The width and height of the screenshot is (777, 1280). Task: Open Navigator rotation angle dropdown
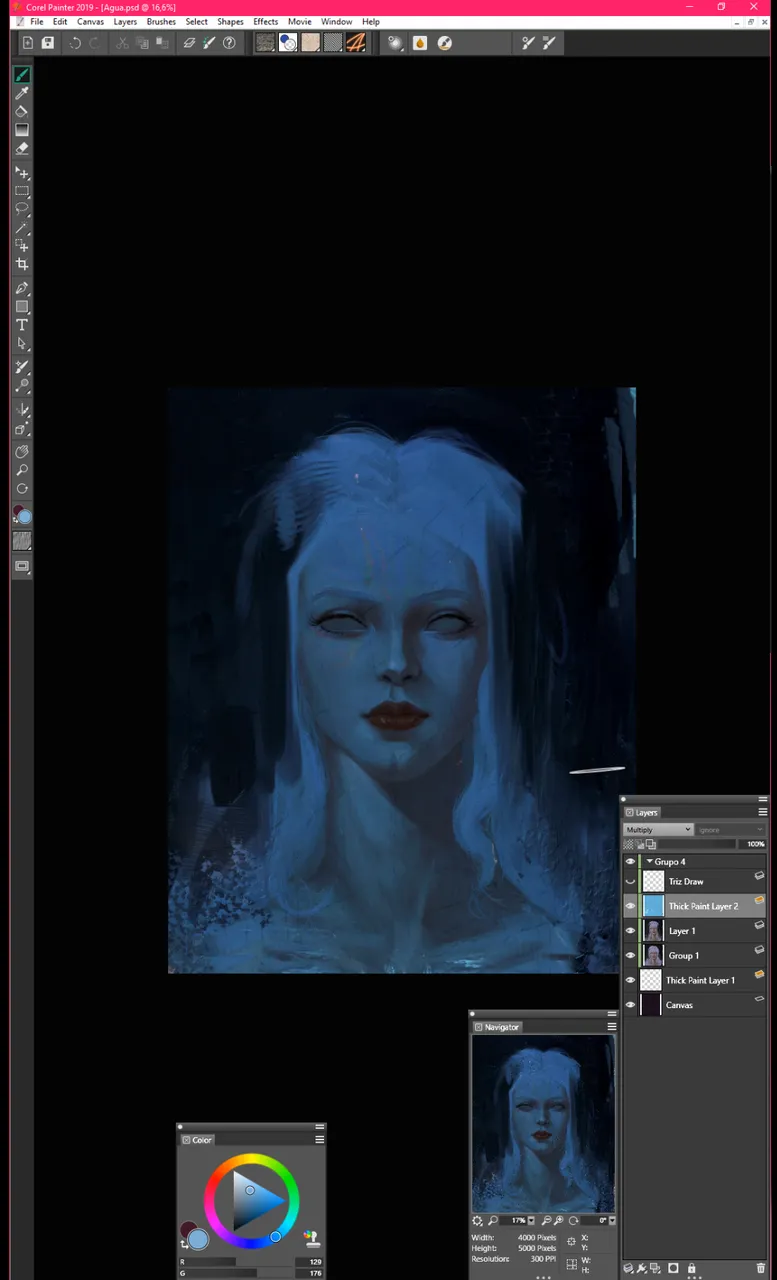[611, 1221]
